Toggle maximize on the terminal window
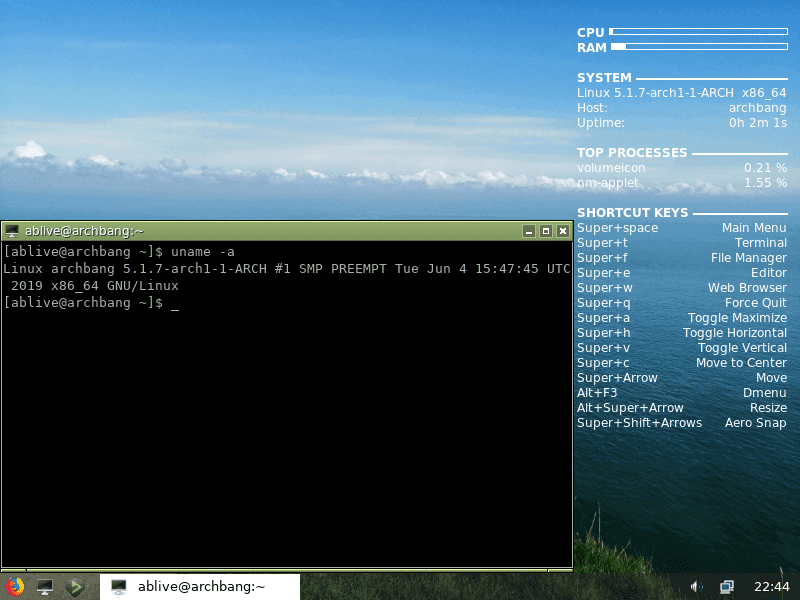Image resolution: width=800 pixels, height=600 pixels. [x=546, y=230]
